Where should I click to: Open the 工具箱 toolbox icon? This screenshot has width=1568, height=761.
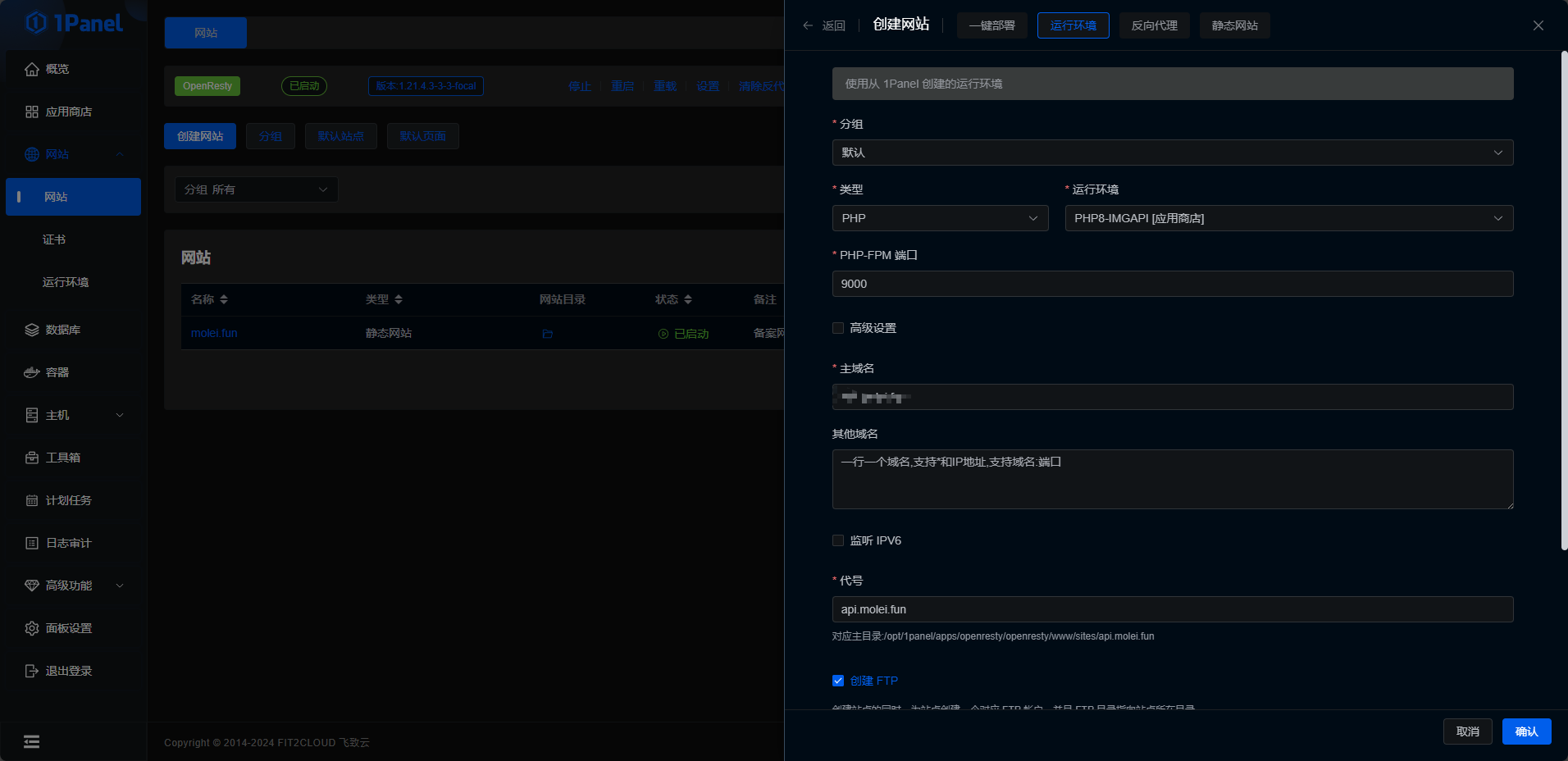pos(32,458)
